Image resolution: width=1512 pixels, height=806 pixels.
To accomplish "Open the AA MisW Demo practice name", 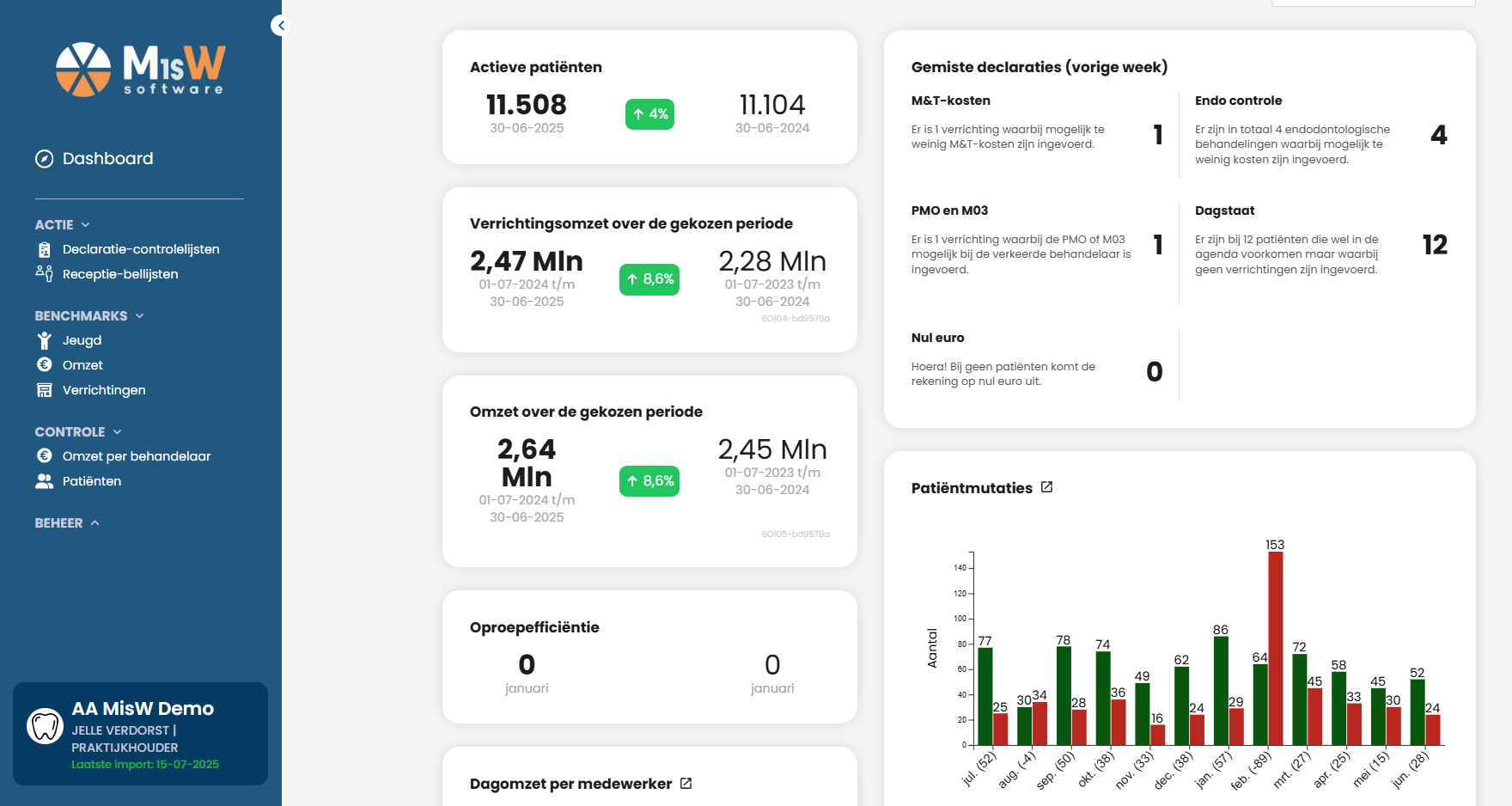I will [x=143, y=709].
